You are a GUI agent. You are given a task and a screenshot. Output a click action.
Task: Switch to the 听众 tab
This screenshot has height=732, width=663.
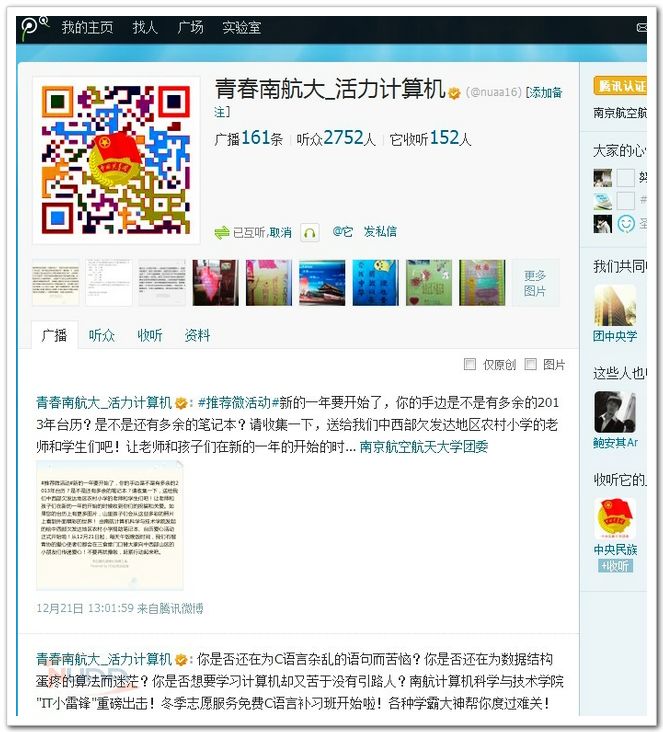coord(101,335)
